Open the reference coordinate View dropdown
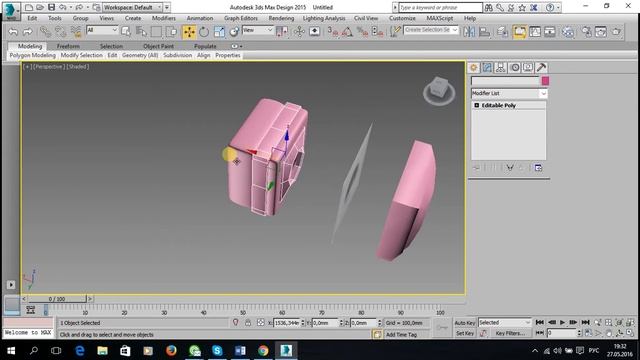This screenshot has height=360, width=640. coord(258,30)
